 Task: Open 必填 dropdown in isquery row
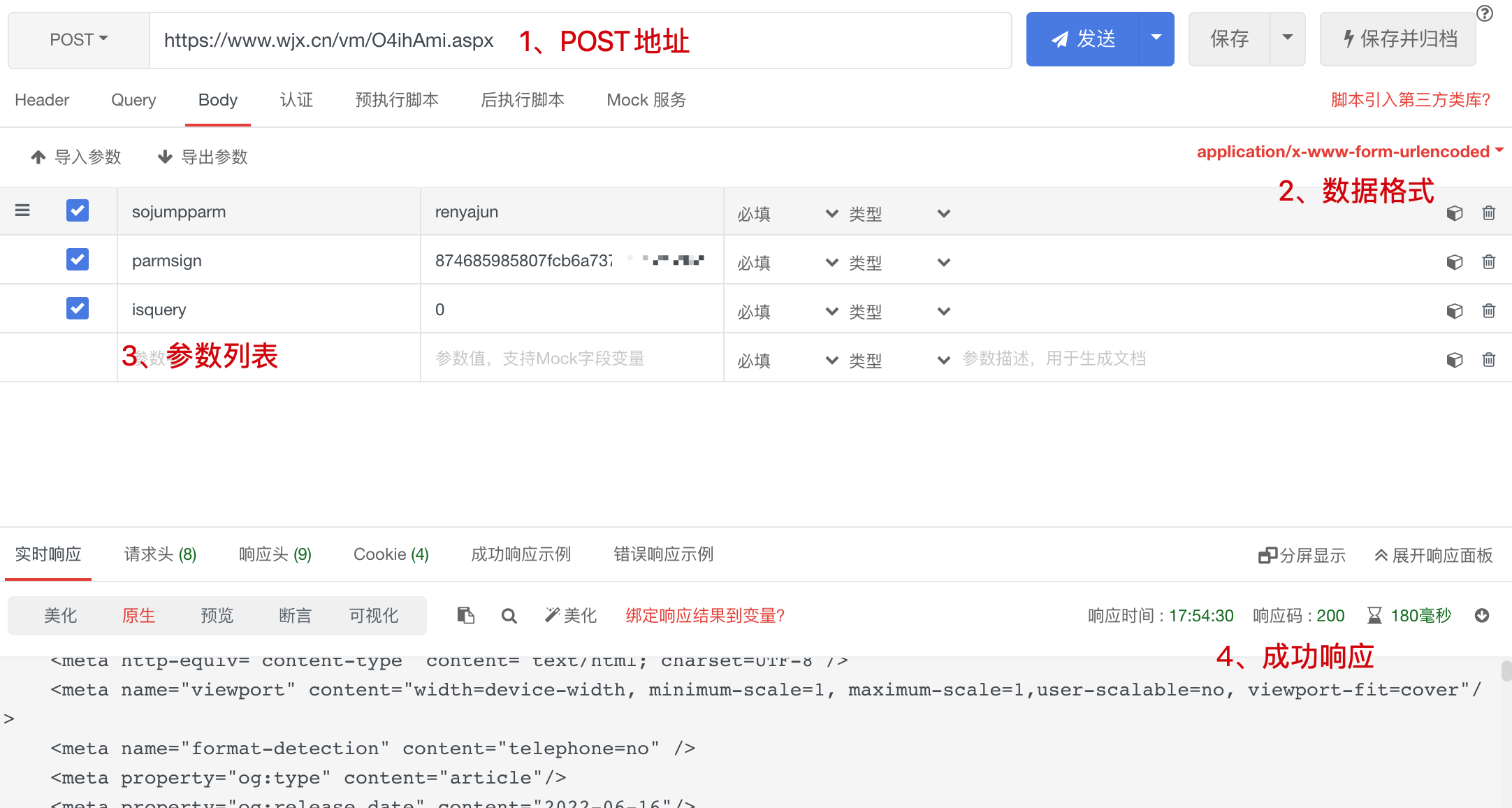788,312
